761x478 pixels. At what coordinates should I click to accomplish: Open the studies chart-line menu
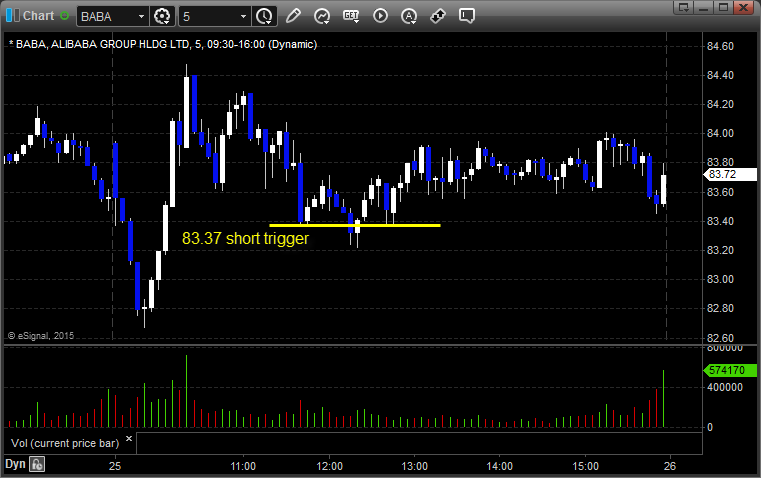pyautogui.click(x=322, y=16)
